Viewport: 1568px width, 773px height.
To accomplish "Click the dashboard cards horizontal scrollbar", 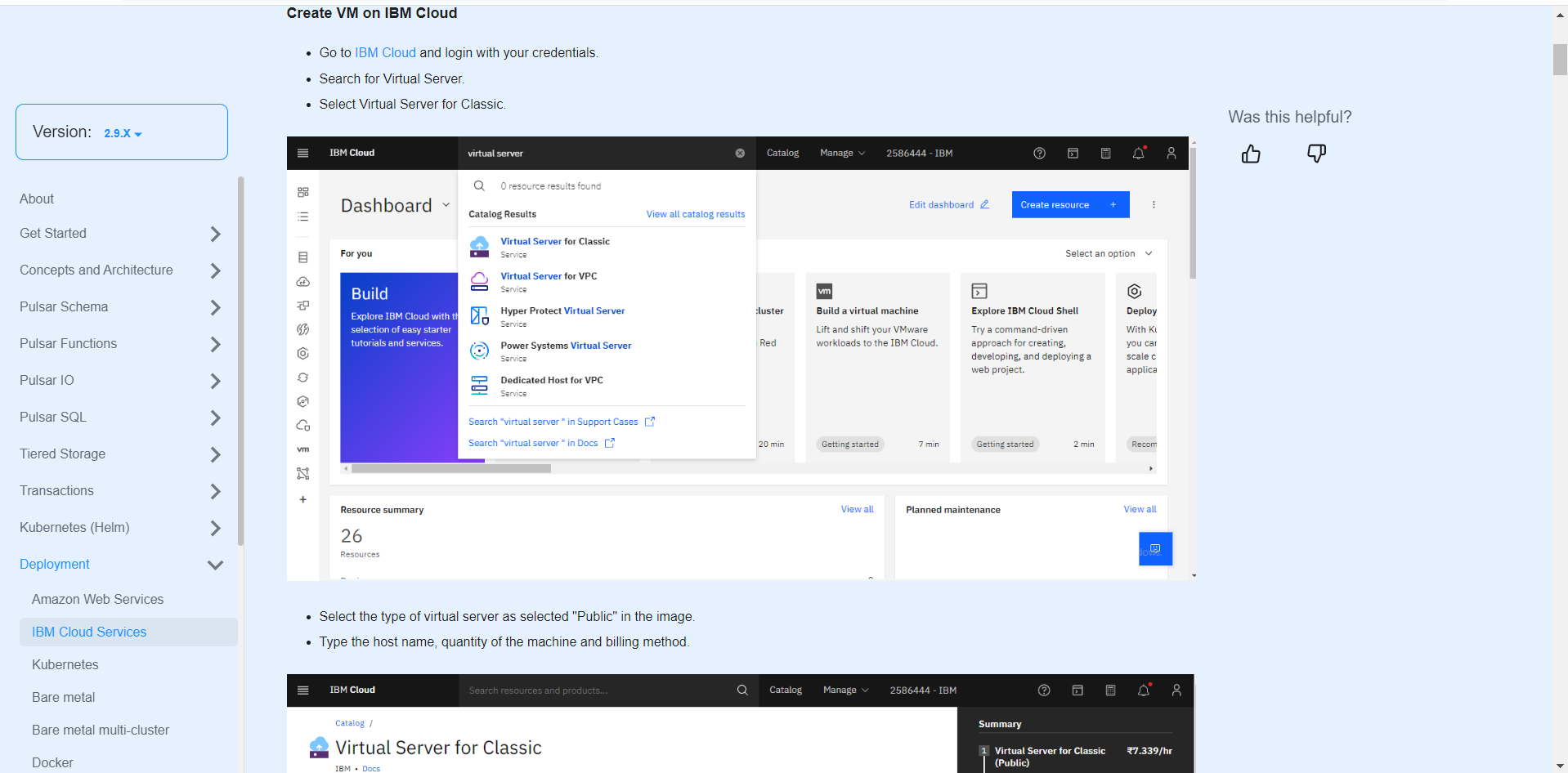I will (x=451, y=468).
